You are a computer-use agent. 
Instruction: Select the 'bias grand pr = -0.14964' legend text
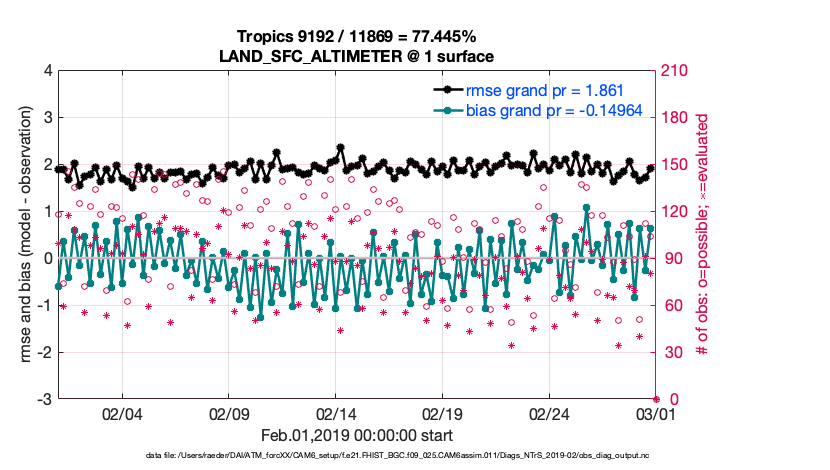click(553, 109)
